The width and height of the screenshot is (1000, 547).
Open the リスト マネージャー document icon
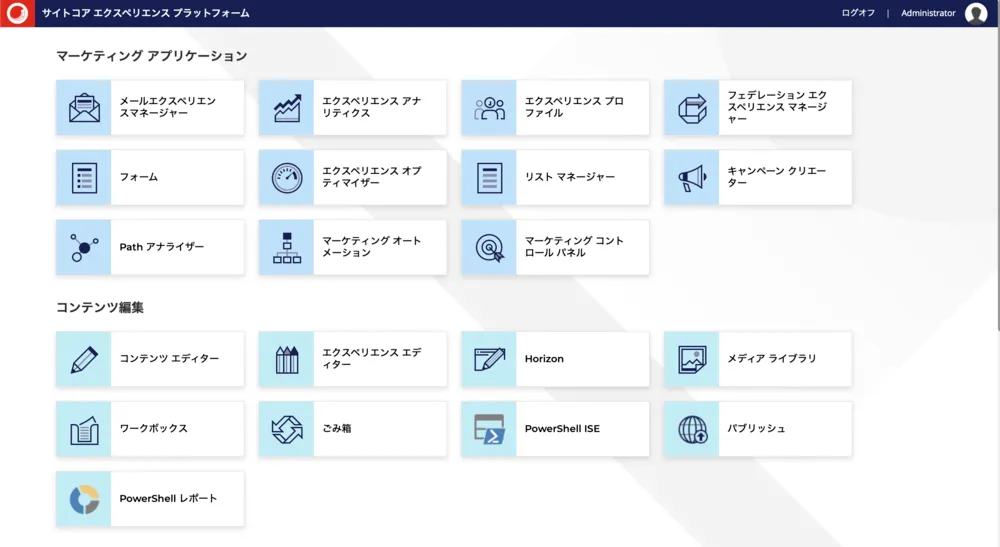[x=489, y=178]
